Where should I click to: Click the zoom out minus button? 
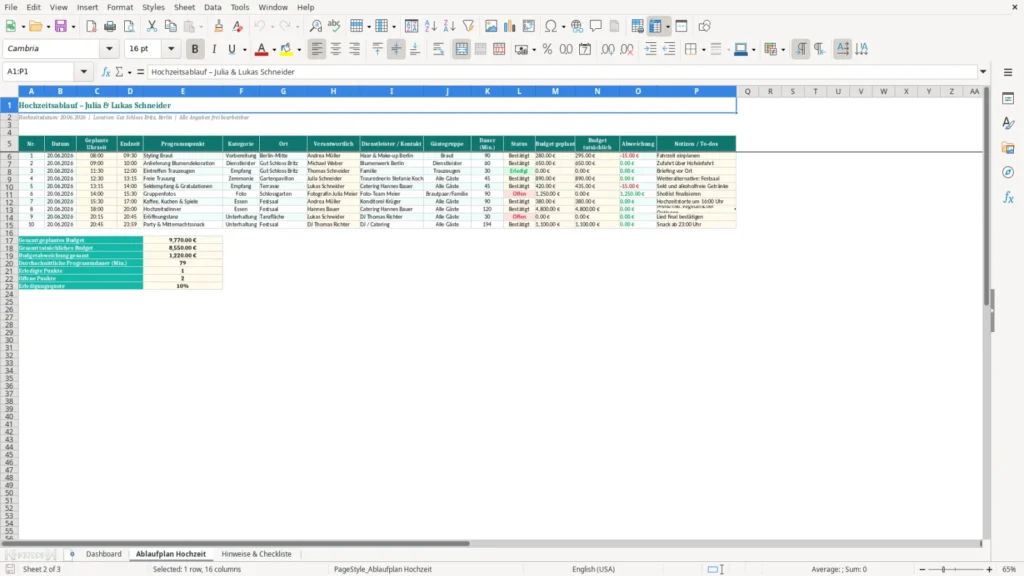tap(922, 569)
